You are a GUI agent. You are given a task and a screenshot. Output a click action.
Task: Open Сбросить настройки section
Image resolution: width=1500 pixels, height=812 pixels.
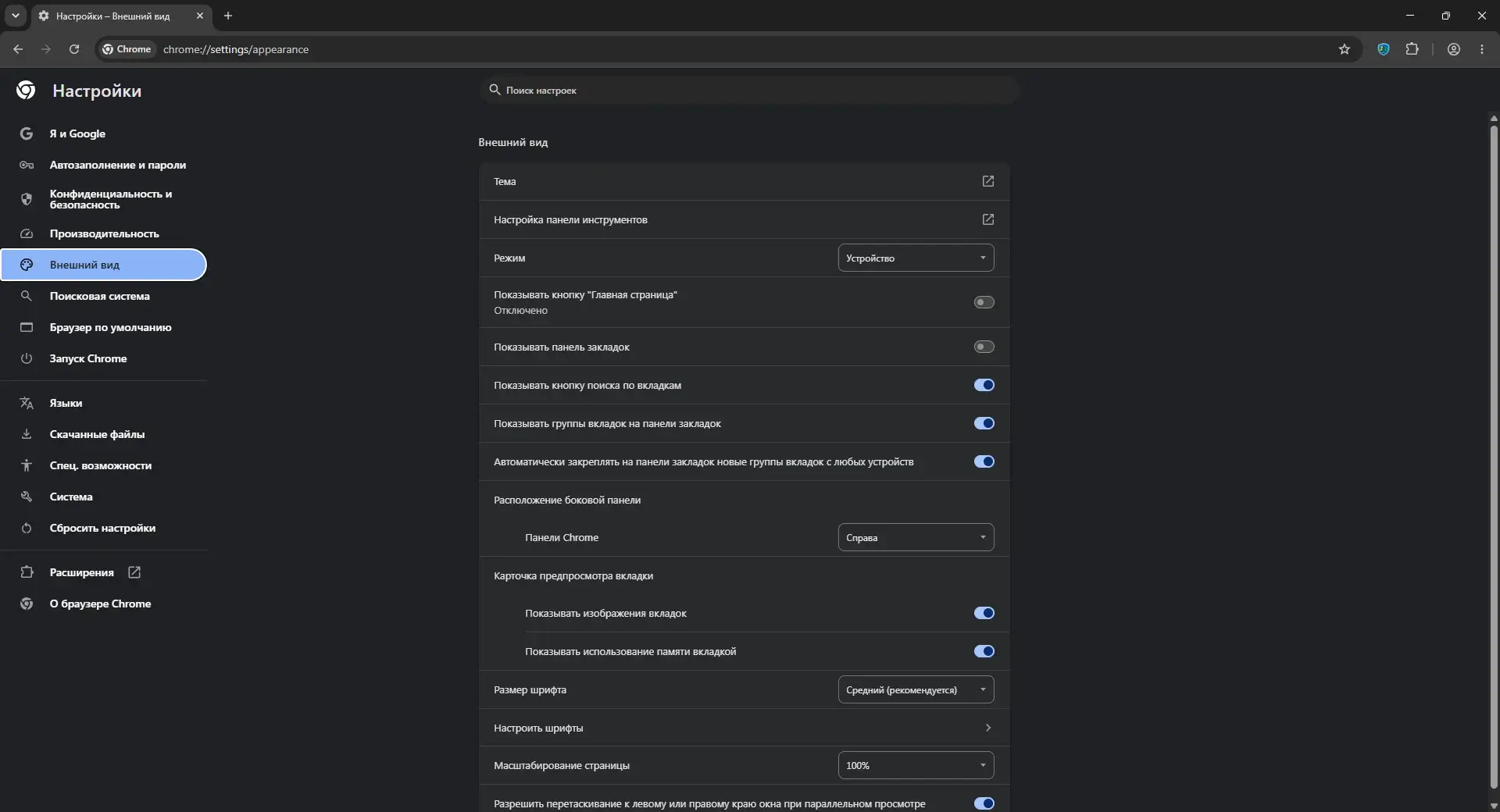click(103, 528)
